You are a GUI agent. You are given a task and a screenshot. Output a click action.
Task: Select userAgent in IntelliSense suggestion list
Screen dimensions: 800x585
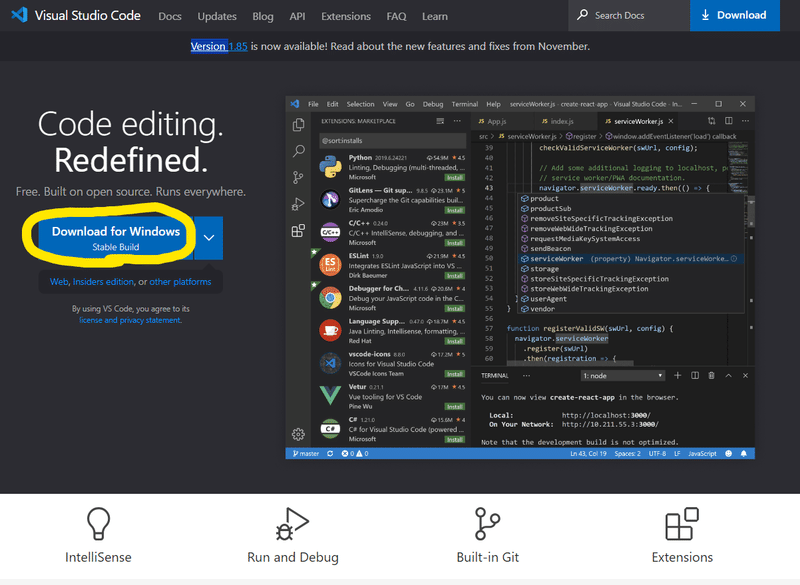(x=631, y=299)
